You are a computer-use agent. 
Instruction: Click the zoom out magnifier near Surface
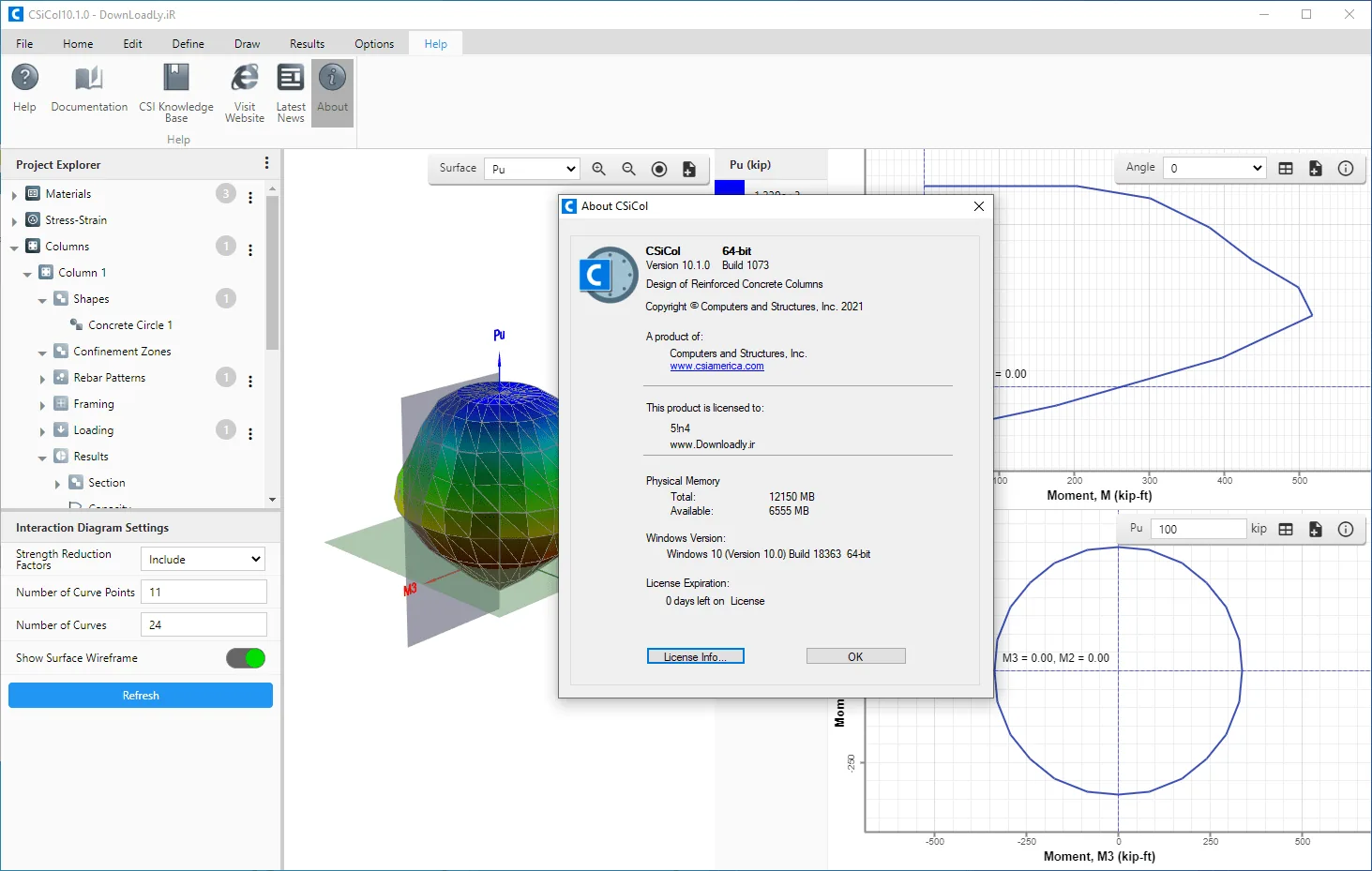click(x=629, y=169)
